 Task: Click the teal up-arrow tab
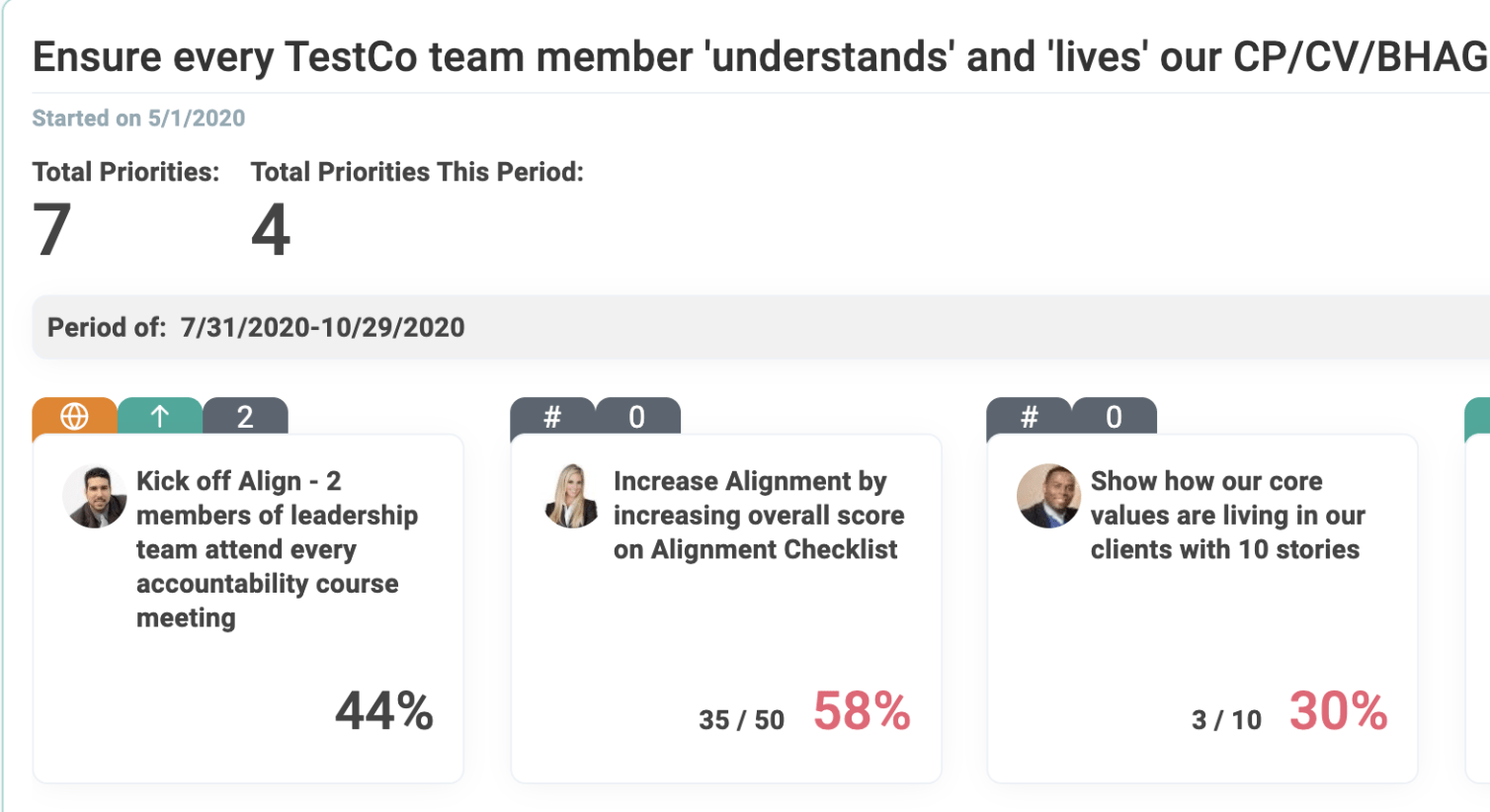(160, 417)
